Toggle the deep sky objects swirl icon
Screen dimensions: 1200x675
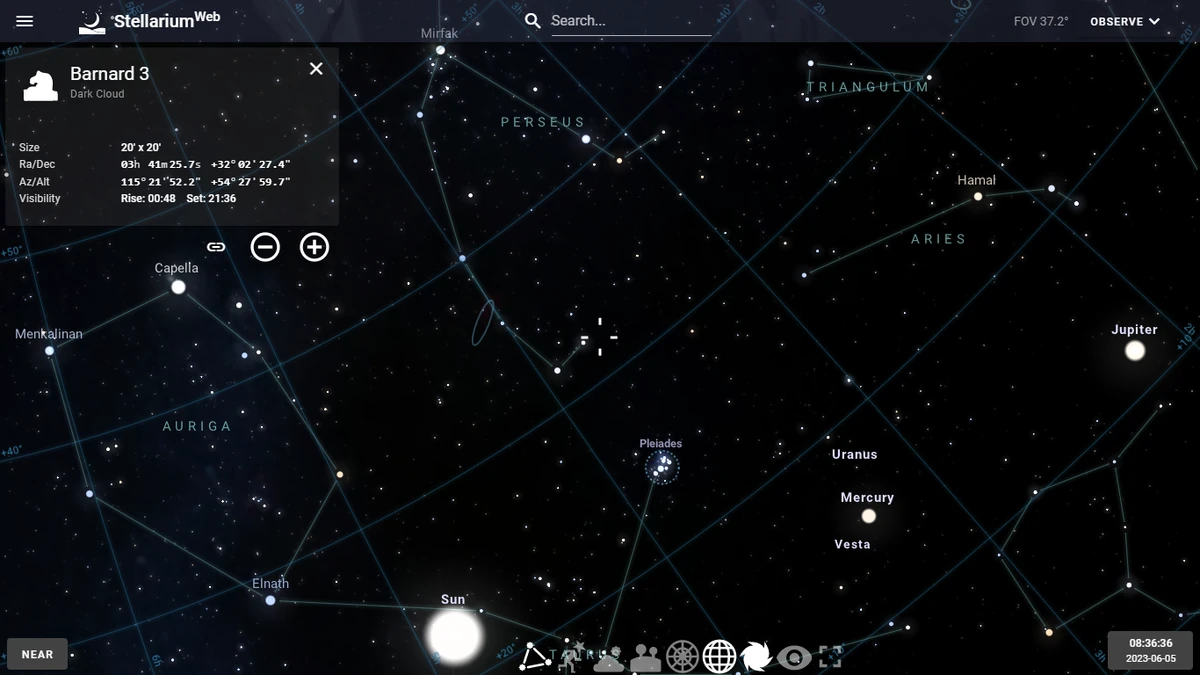(x=755, y=657)
